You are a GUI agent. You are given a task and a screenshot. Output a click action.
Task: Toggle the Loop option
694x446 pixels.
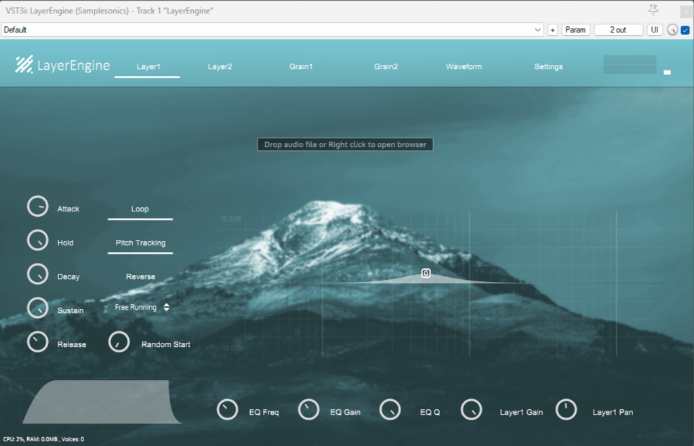pyautogui.click(x=140, y=210)
